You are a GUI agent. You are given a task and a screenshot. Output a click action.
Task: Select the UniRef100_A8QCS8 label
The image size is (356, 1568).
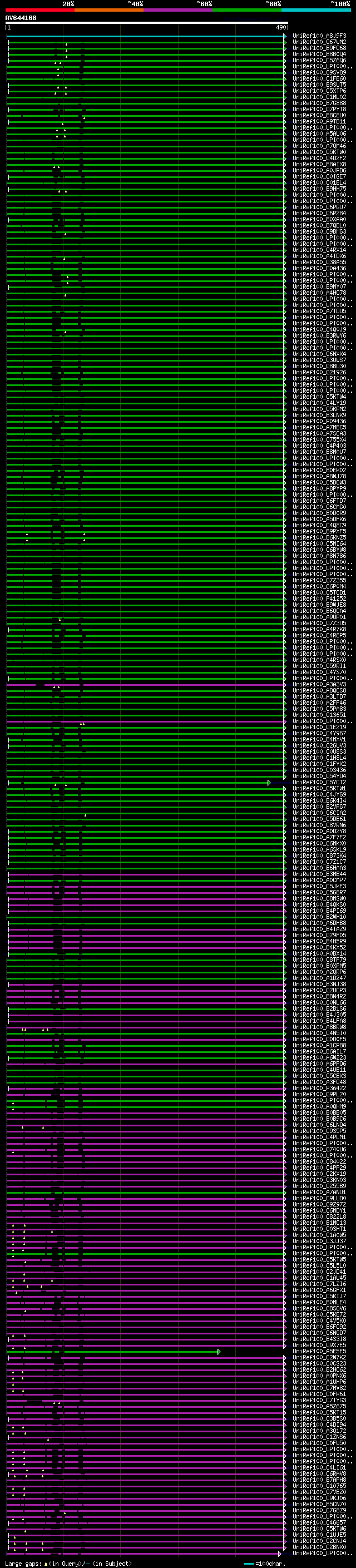(x=319, y=690)
